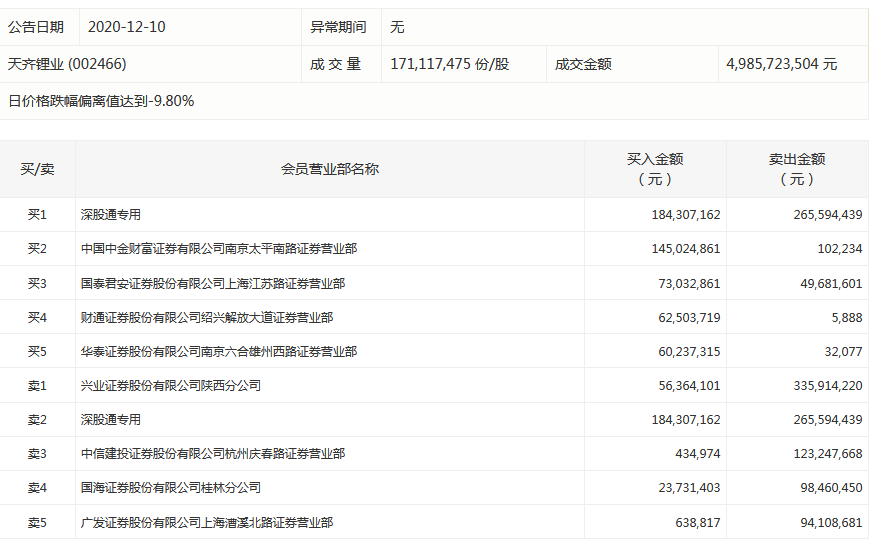Click sell amount 5,888
This screenshot has height=545, width=884.
click(847, 318)
